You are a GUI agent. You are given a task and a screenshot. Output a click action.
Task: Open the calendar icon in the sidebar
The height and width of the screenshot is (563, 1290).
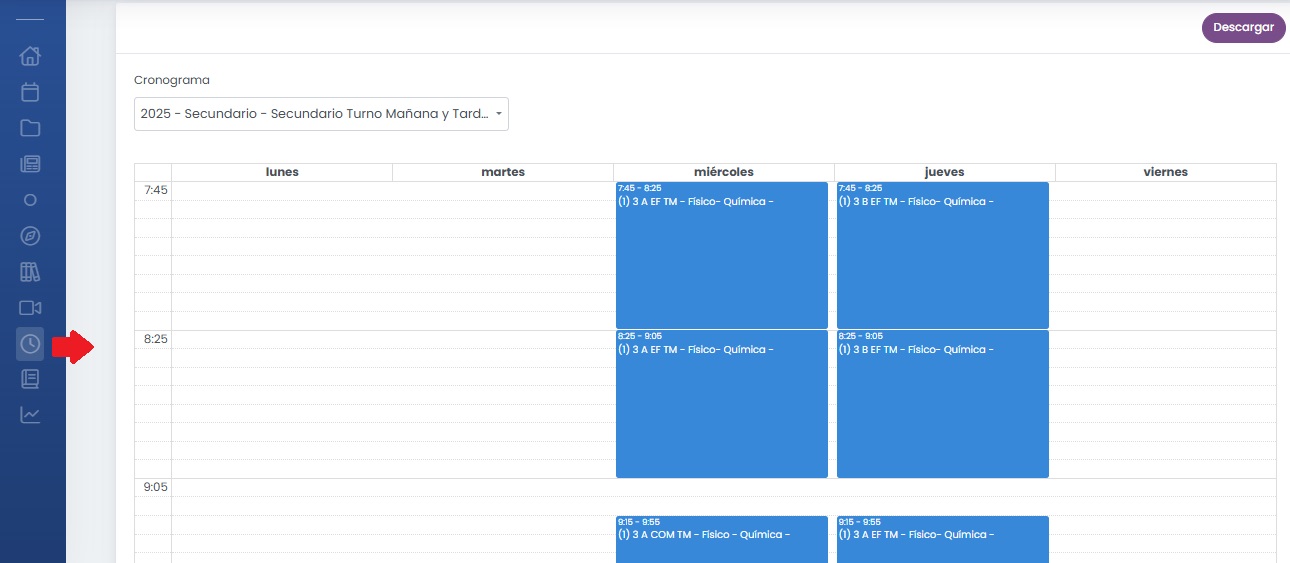[30, 92]
